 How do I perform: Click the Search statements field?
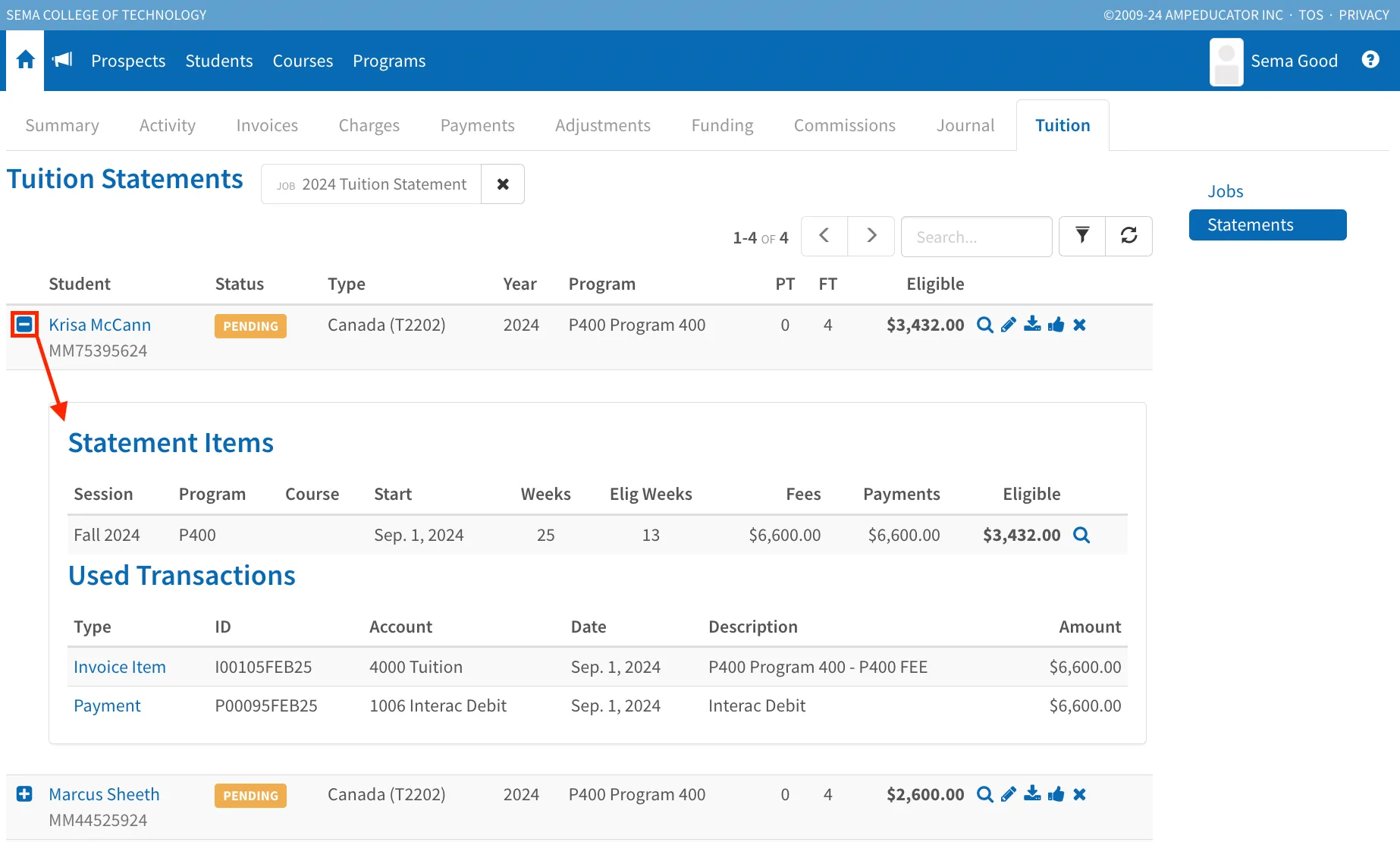coord(977,237)
